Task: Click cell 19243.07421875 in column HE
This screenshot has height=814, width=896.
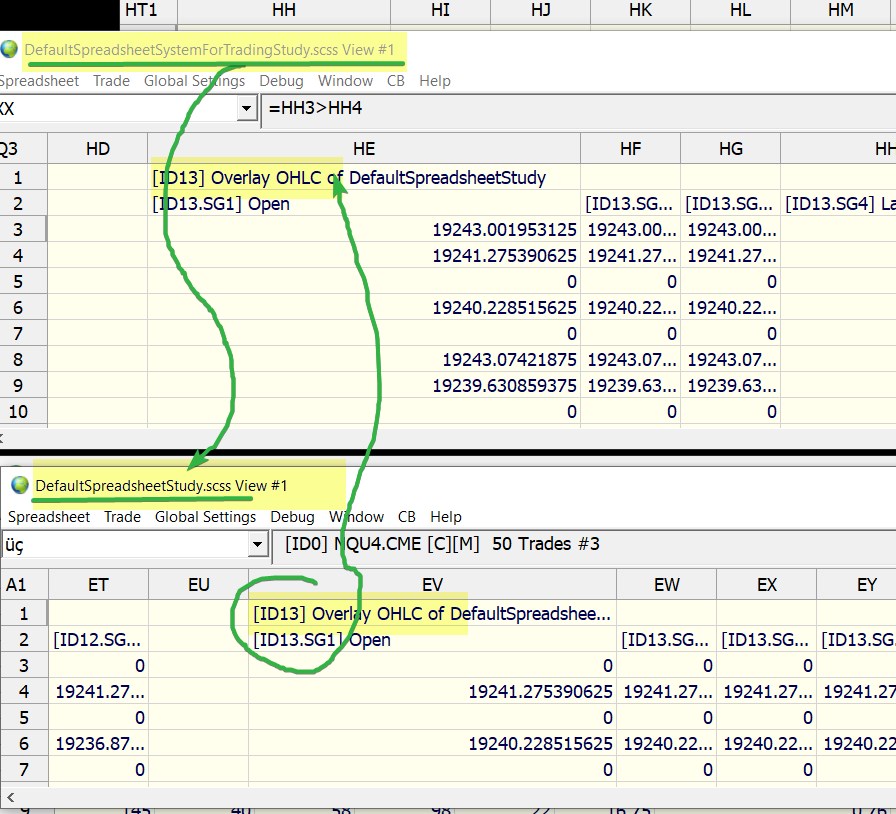Action: pyautogui.click(x=363, y=360)
